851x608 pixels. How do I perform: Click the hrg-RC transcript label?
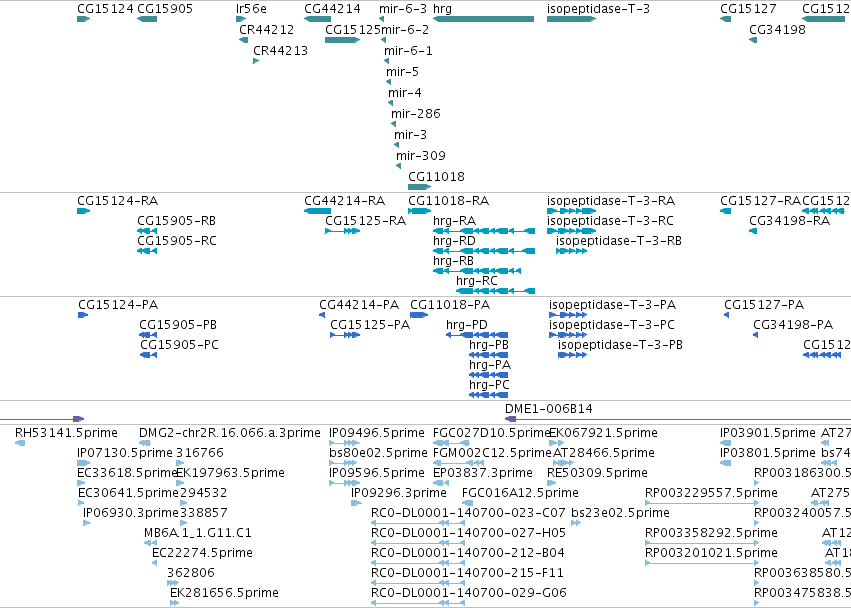pos(477,281)
